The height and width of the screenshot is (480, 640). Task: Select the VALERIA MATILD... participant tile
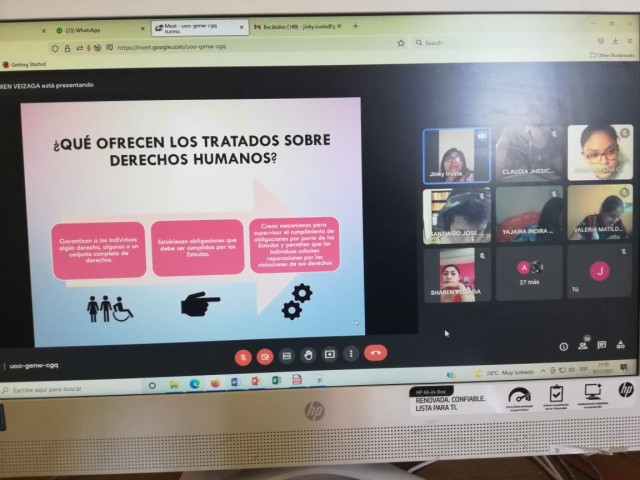coord(600,212)
